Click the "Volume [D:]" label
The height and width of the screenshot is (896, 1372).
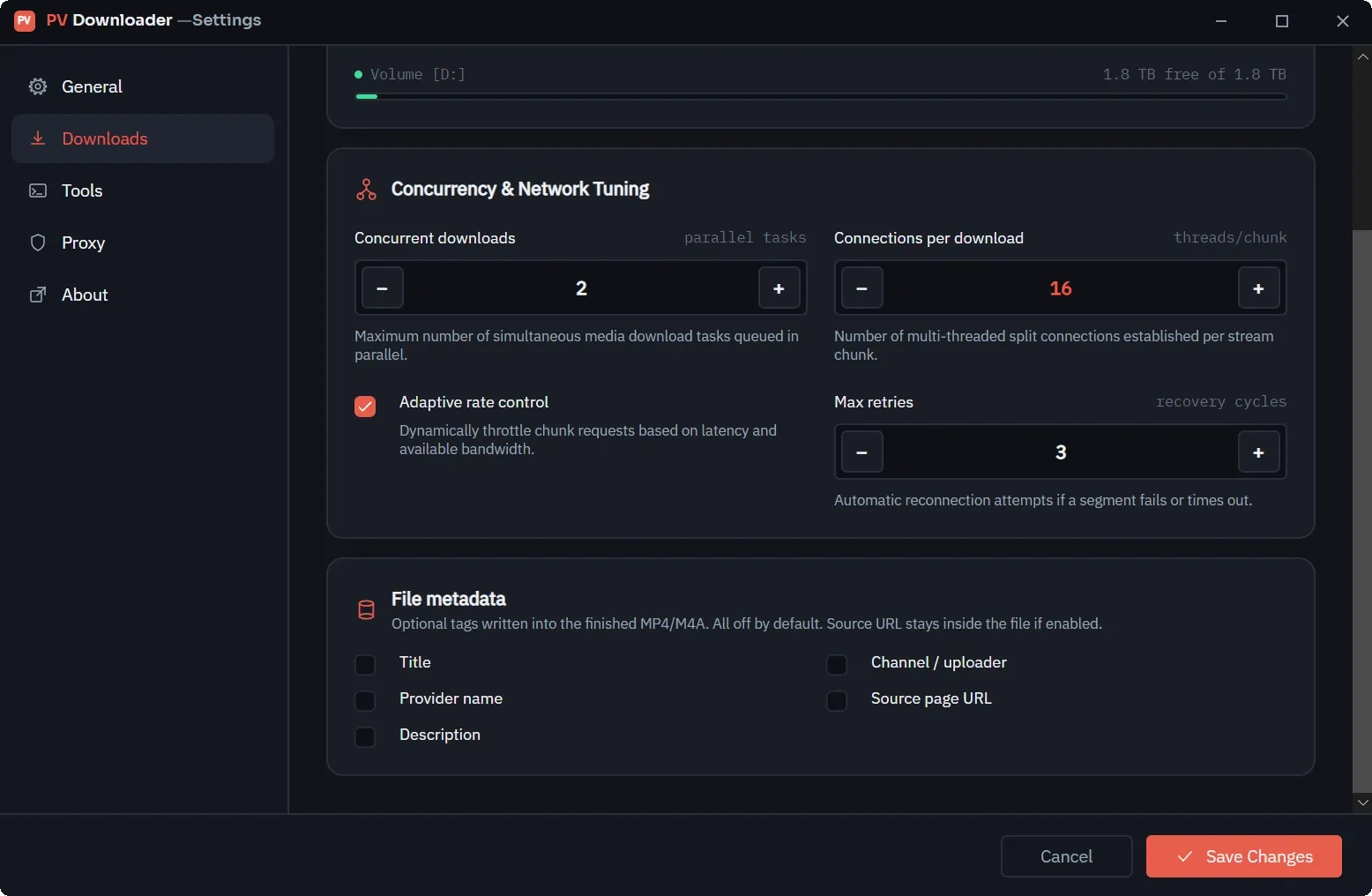click(418, 74)
